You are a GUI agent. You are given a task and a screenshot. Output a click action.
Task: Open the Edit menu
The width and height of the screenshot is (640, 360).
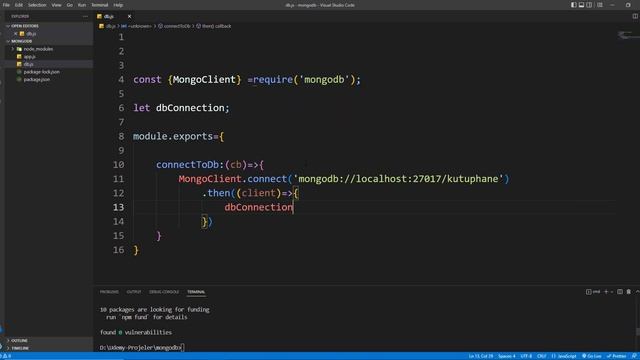tap(19, 5)
